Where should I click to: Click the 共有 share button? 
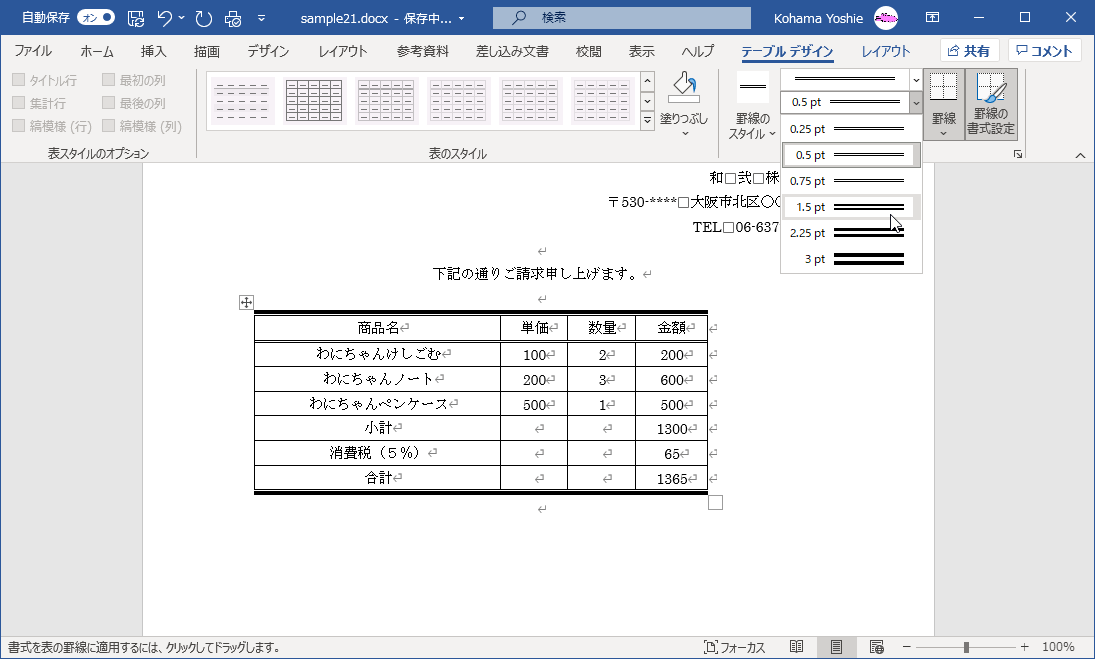pos(970,51)
